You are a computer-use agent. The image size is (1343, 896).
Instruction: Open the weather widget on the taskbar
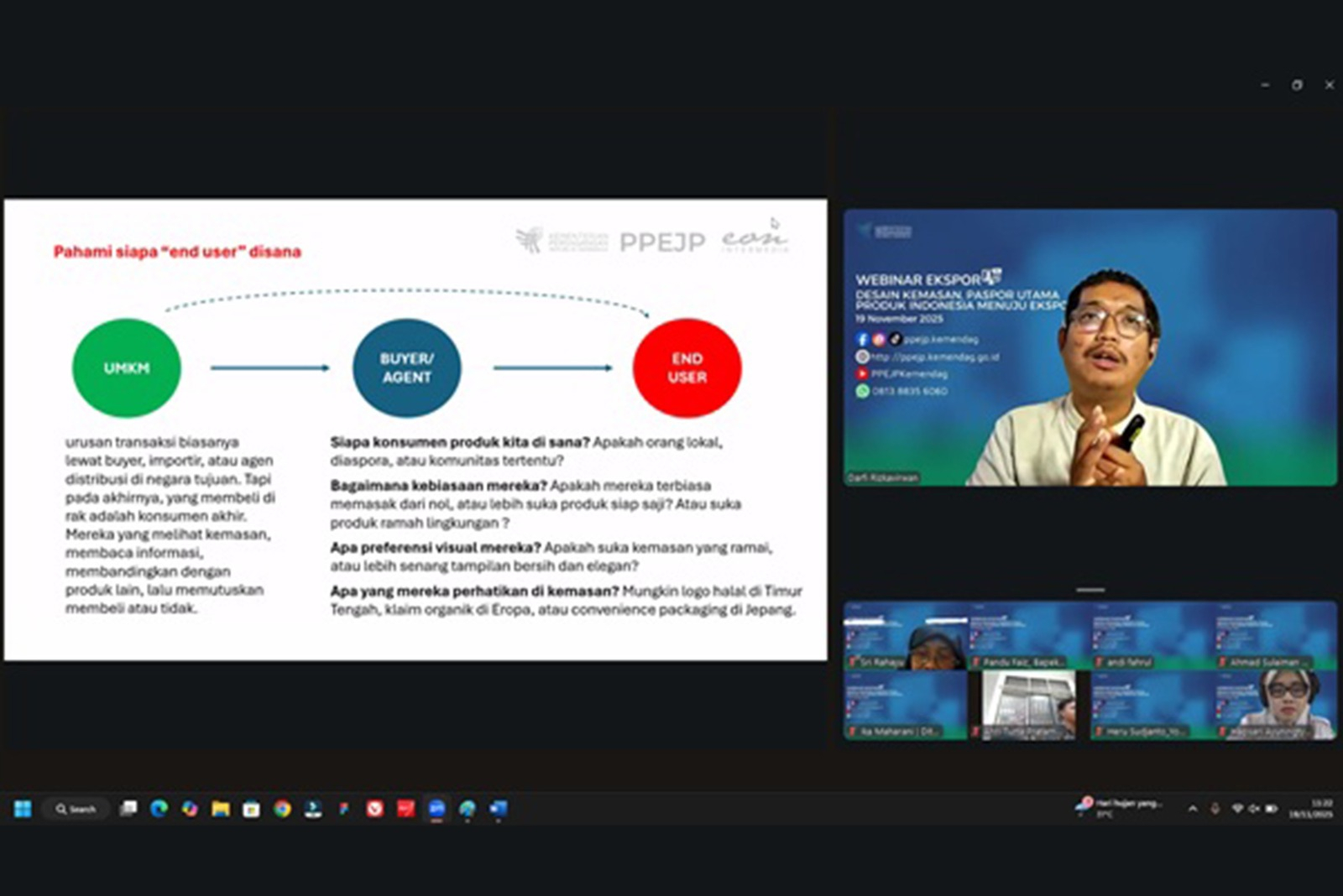pos(1118,808)
